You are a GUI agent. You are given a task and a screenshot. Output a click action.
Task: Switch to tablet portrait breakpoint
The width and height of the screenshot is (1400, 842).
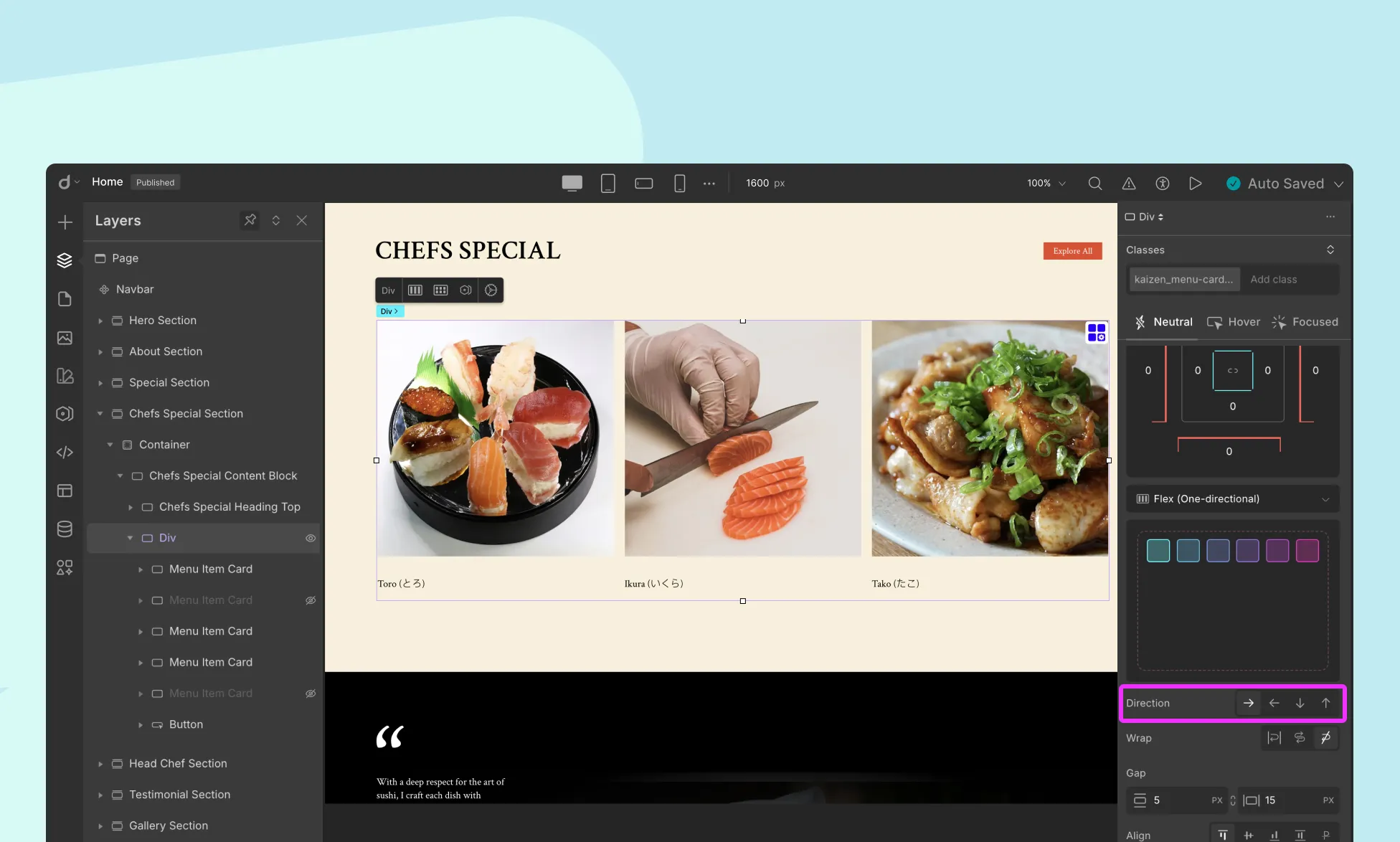coord(608,183)
